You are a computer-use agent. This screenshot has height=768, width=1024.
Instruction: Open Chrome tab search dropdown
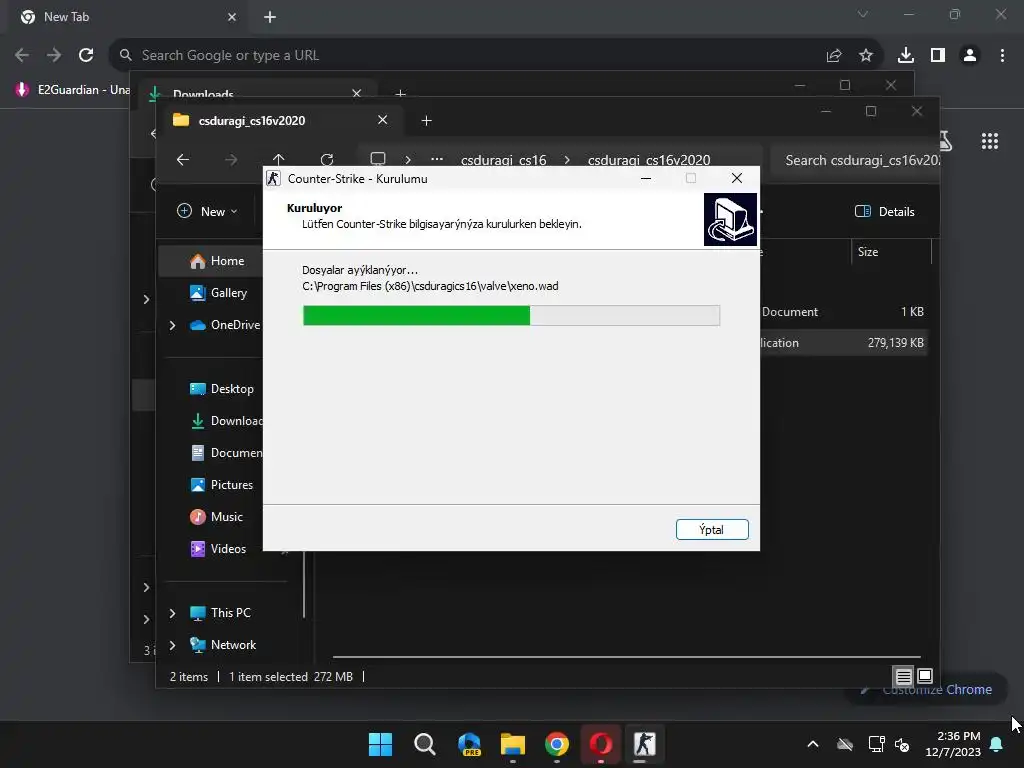[x=863, y=14]
